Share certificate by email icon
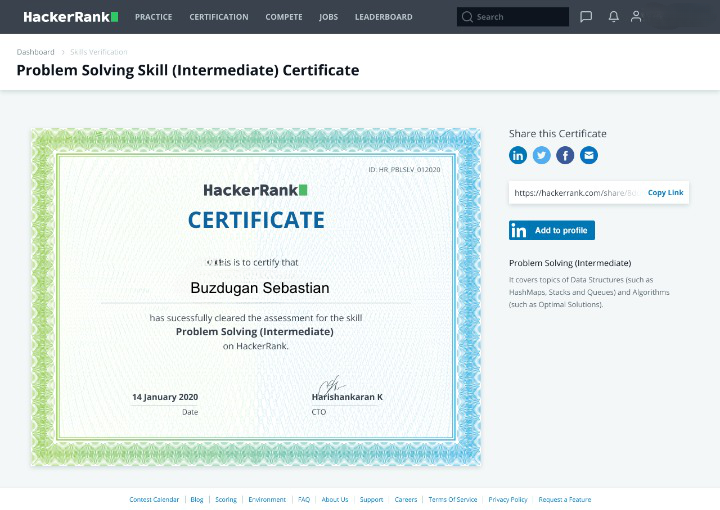Screen dimensions: 720x510 click(x=589, y=155)
